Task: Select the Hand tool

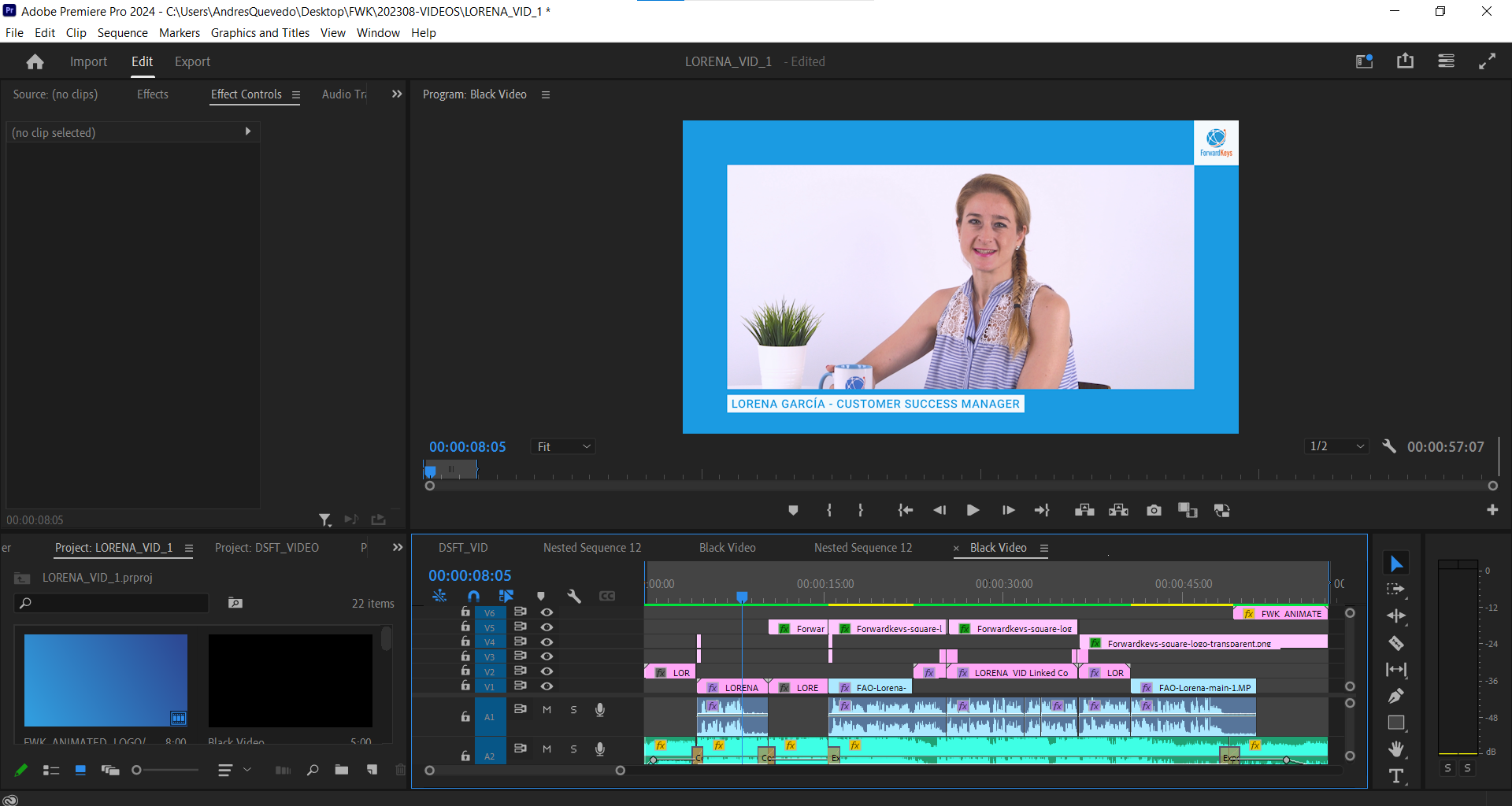Action: tap(1396, 749)
